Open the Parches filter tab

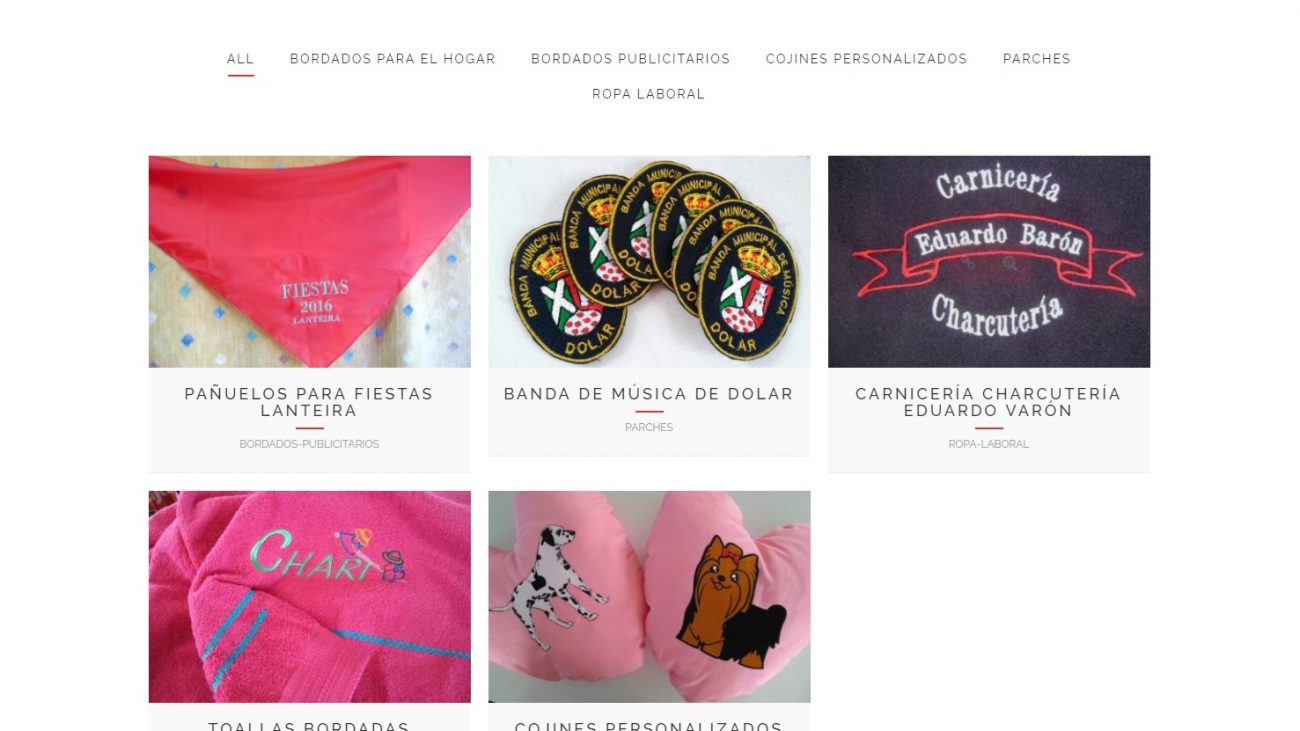[1036, 59]
